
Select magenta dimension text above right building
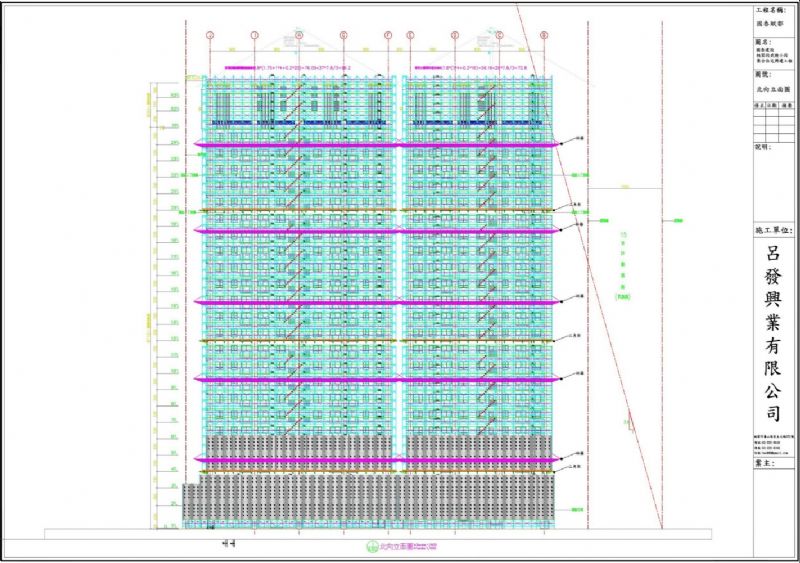(x=482, y=69)
